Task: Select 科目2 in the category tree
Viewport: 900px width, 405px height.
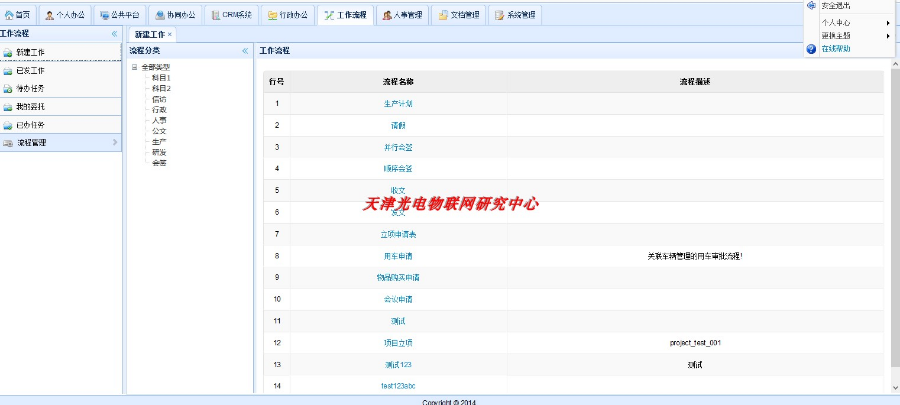Action: pos(161,88)
